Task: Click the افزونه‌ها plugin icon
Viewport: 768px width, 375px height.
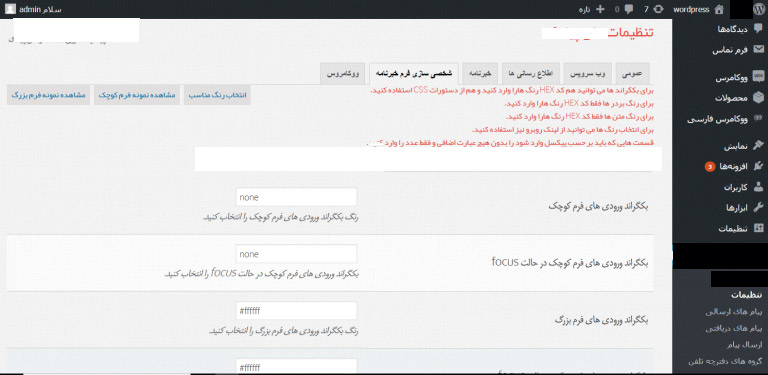Action: [x=759, y=166]
